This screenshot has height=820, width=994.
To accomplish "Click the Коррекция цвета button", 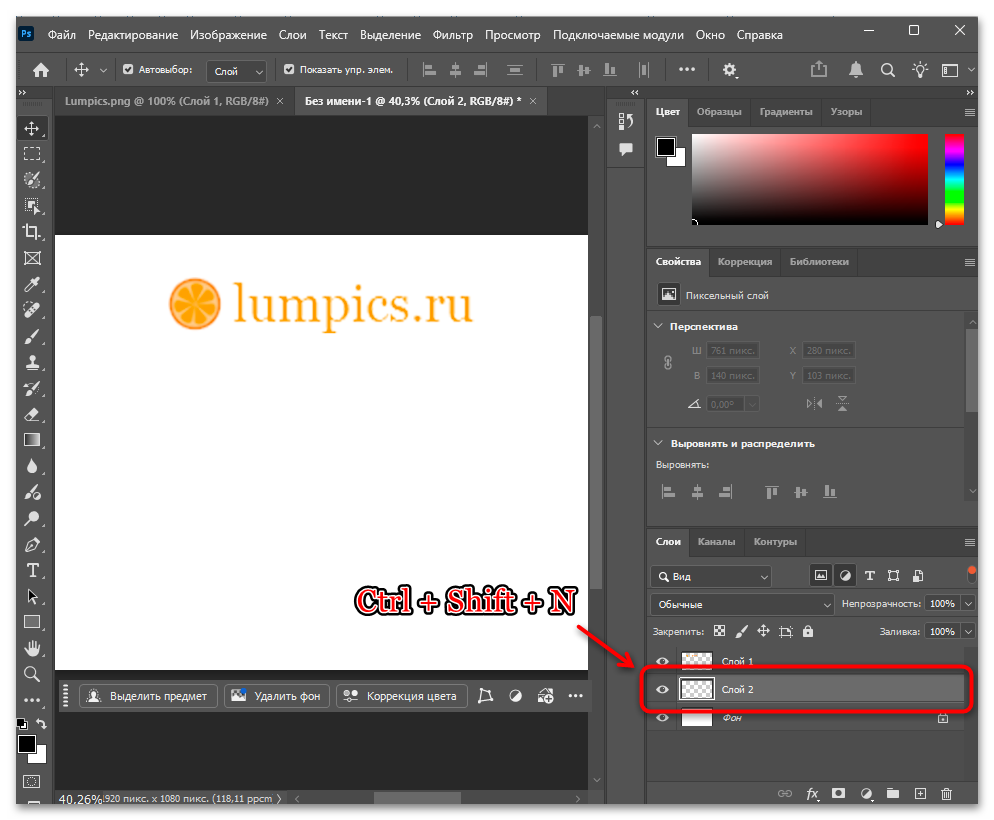I will click(x=401, y=696).
